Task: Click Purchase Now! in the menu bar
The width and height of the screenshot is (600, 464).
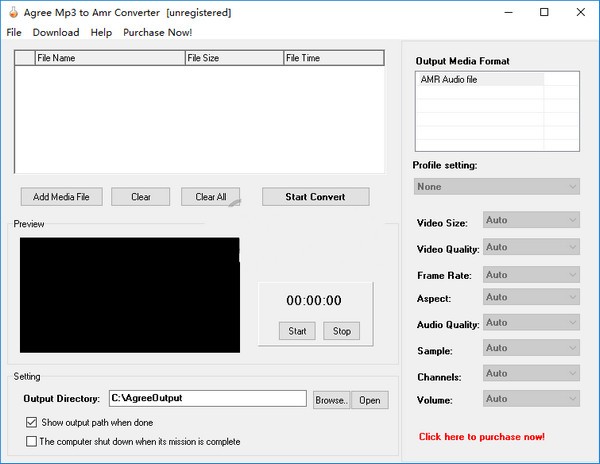Action: pyautogui.click(x=158, y=32)
